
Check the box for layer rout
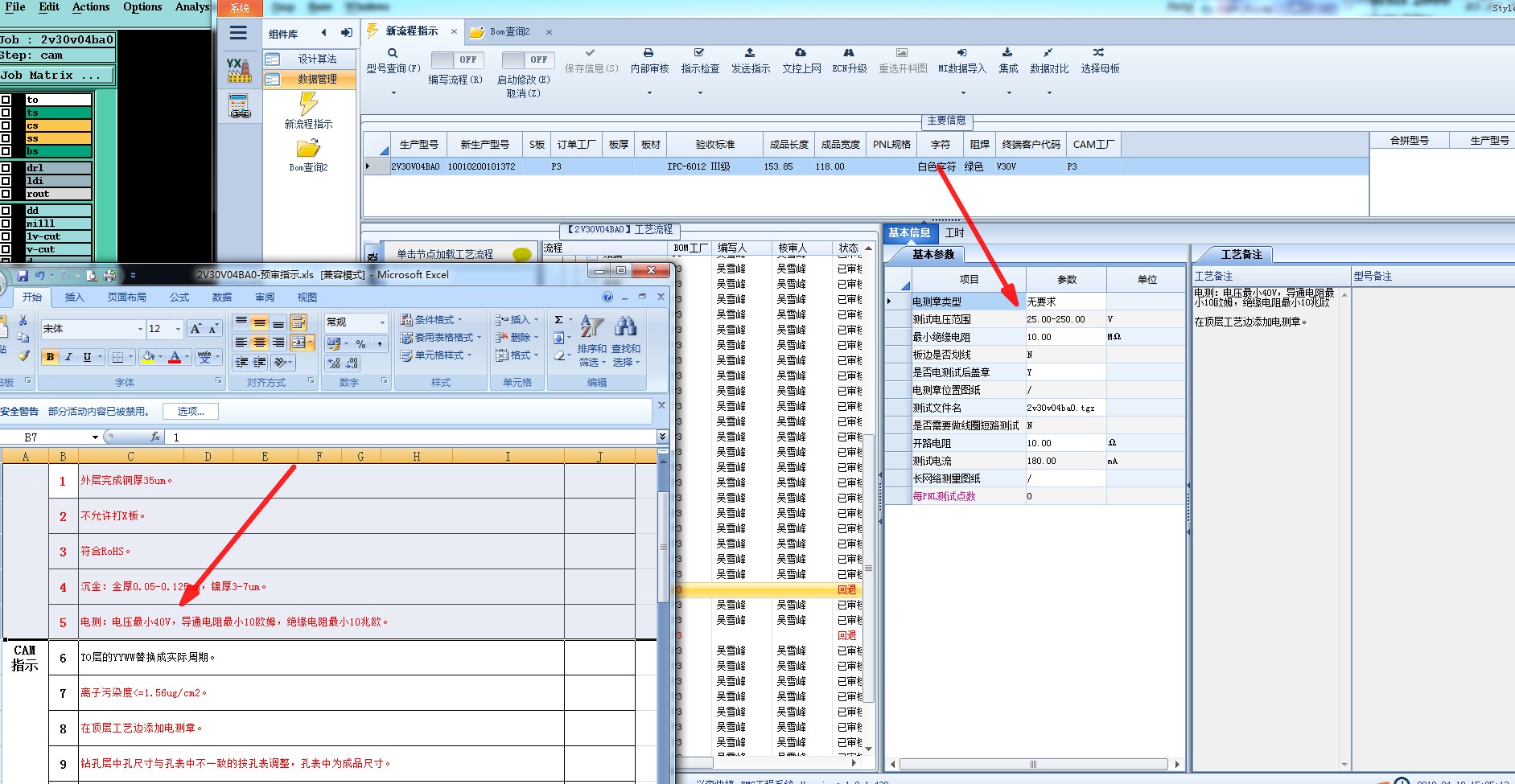pos(6,194)
